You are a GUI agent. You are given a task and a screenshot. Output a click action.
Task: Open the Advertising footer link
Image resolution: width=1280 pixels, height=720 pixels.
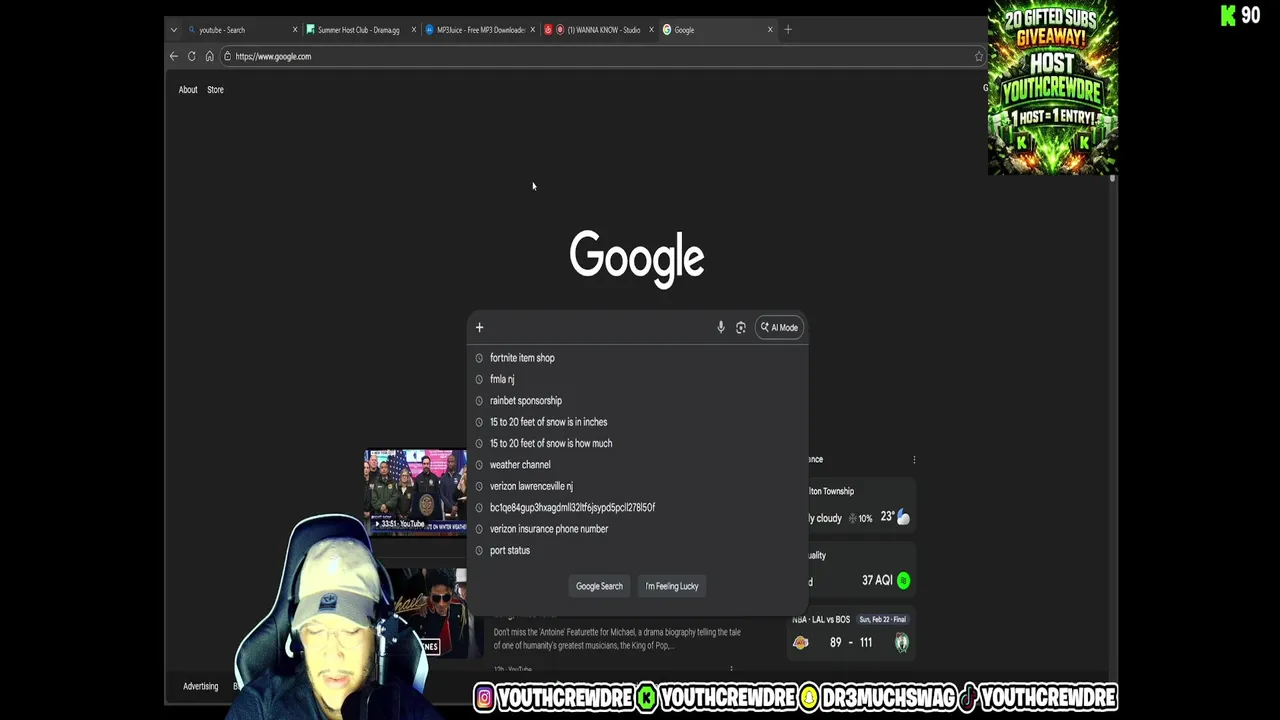click(200, 686)
